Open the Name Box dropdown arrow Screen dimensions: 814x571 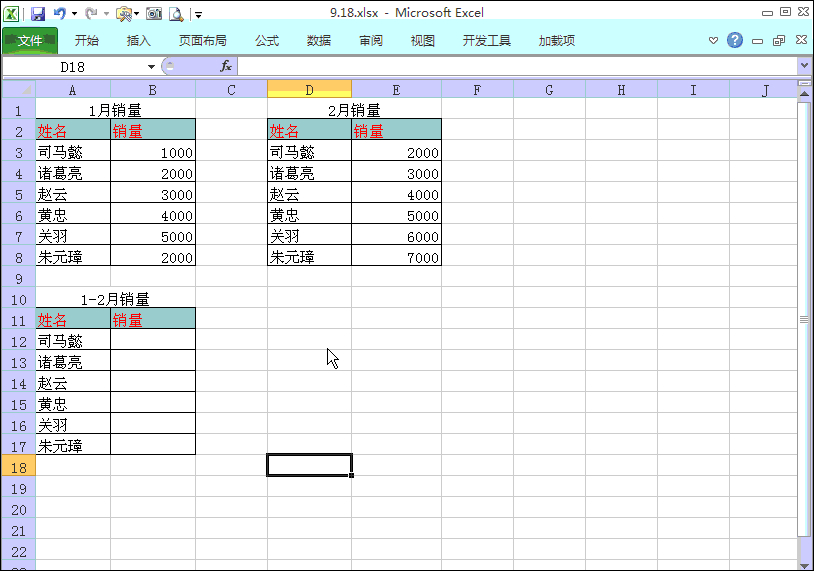coord(151,66)
